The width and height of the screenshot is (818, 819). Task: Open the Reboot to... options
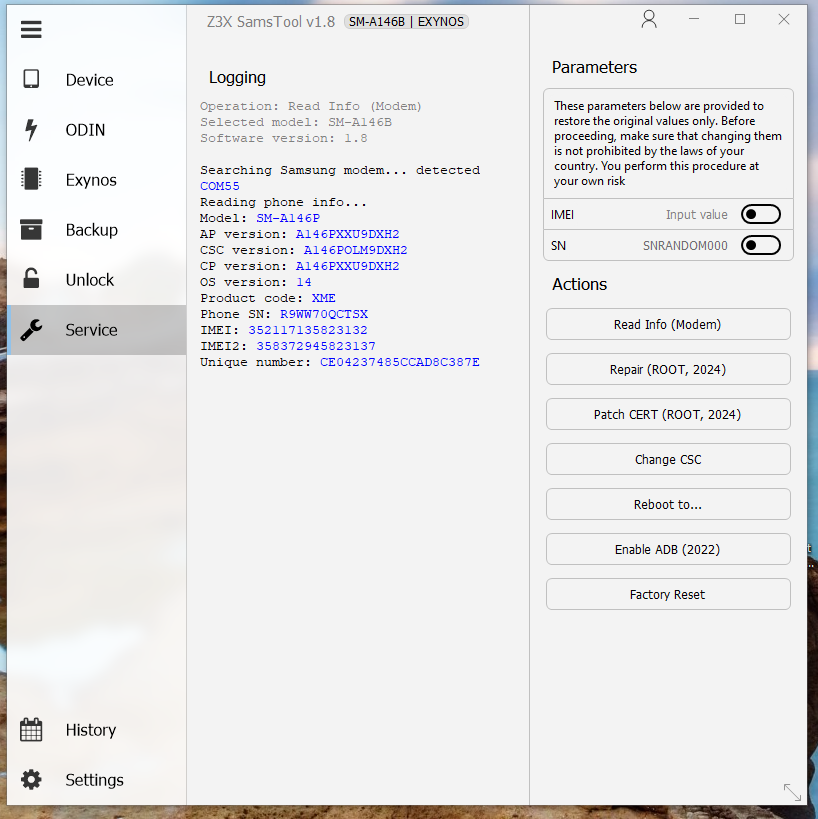(668, 504)
